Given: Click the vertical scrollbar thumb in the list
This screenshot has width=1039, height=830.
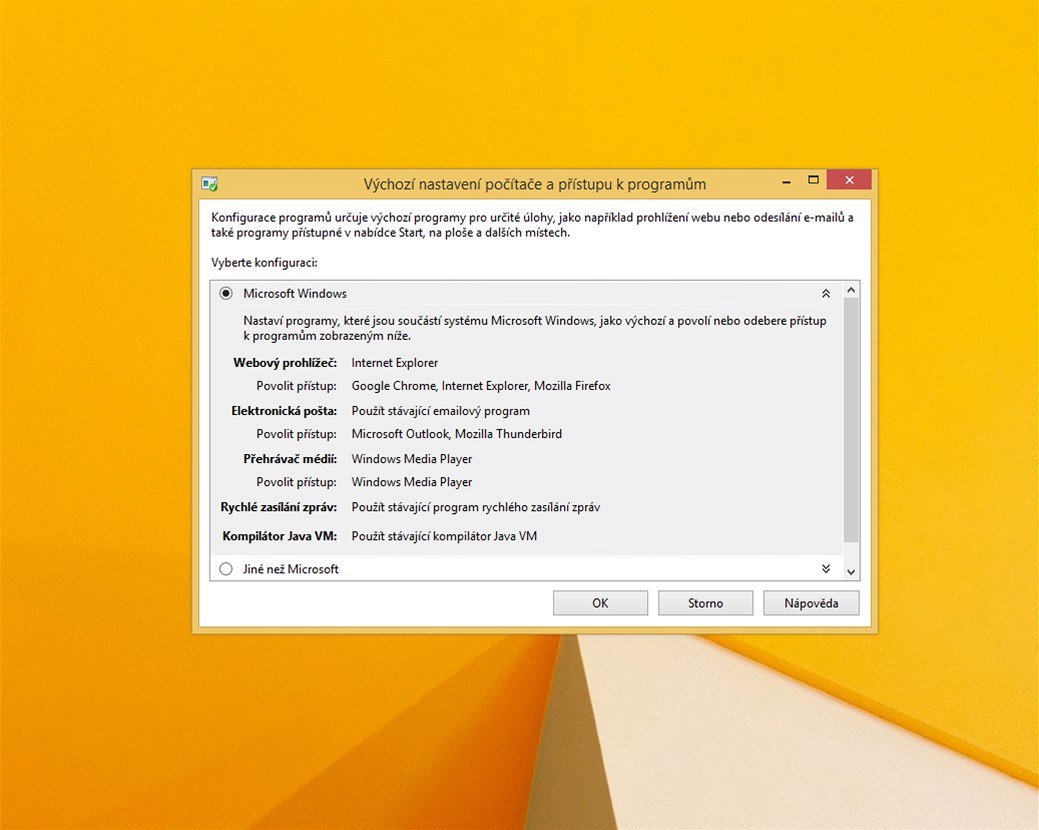Looking at the screenshot, I should [x=851, y=420].
